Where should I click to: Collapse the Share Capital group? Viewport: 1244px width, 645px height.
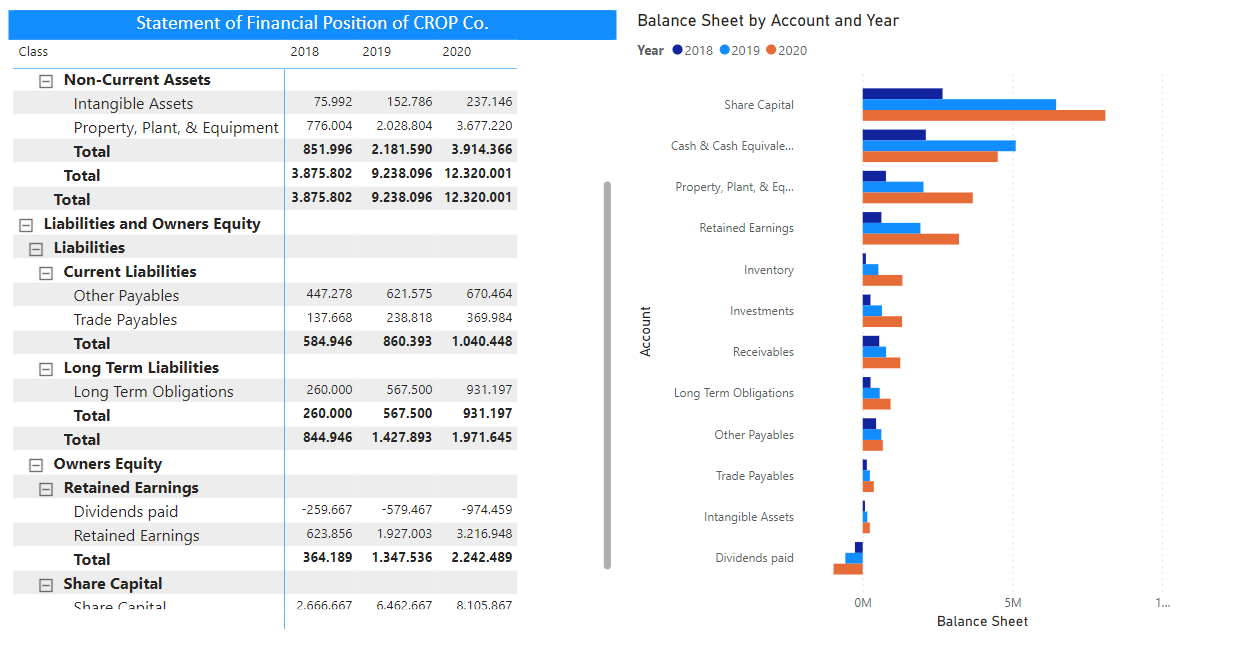point(46,584)
